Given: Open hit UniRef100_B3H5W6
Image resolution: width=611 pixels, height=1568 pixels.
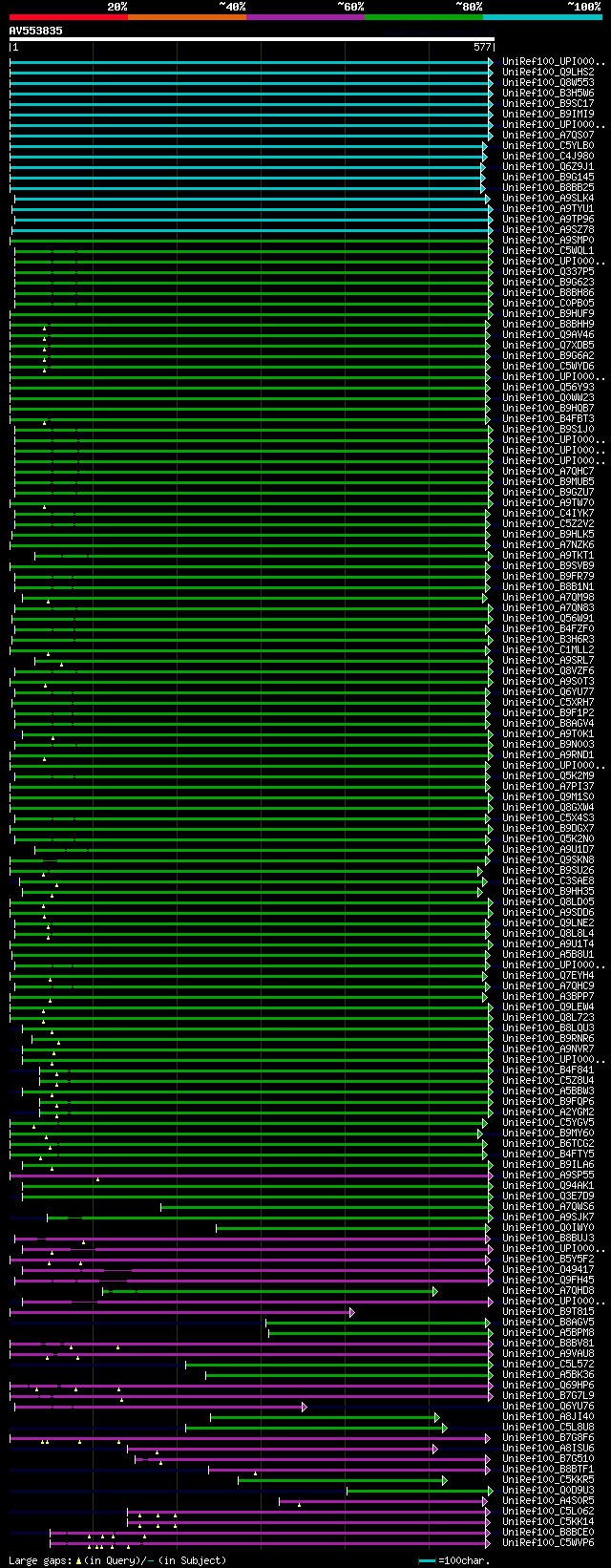Looking at the screenshot, I should 548,93.
